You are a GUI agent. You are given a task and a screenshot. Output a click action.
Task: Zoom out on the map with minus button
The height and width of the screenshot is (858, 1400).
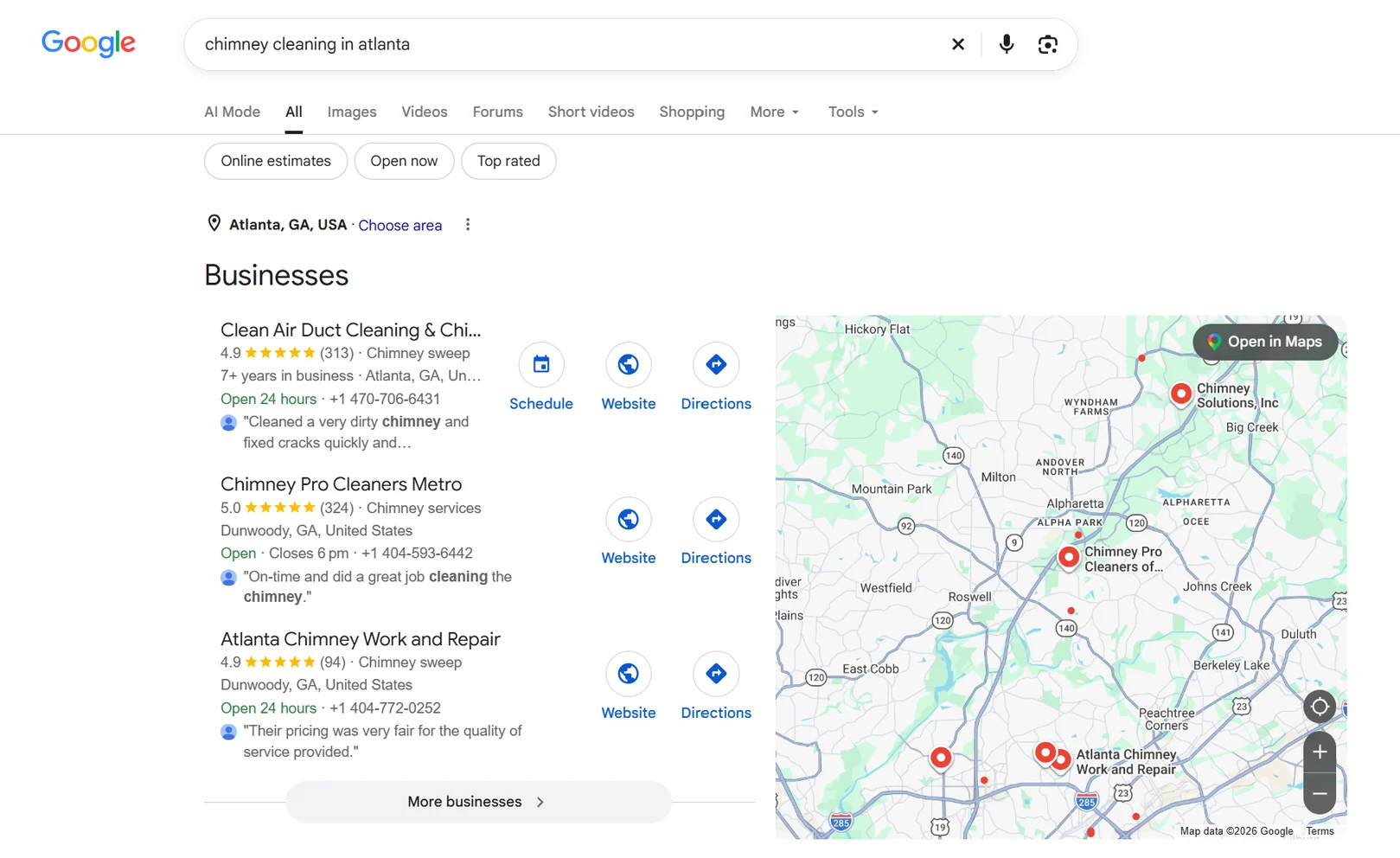tap(1320, 793)
